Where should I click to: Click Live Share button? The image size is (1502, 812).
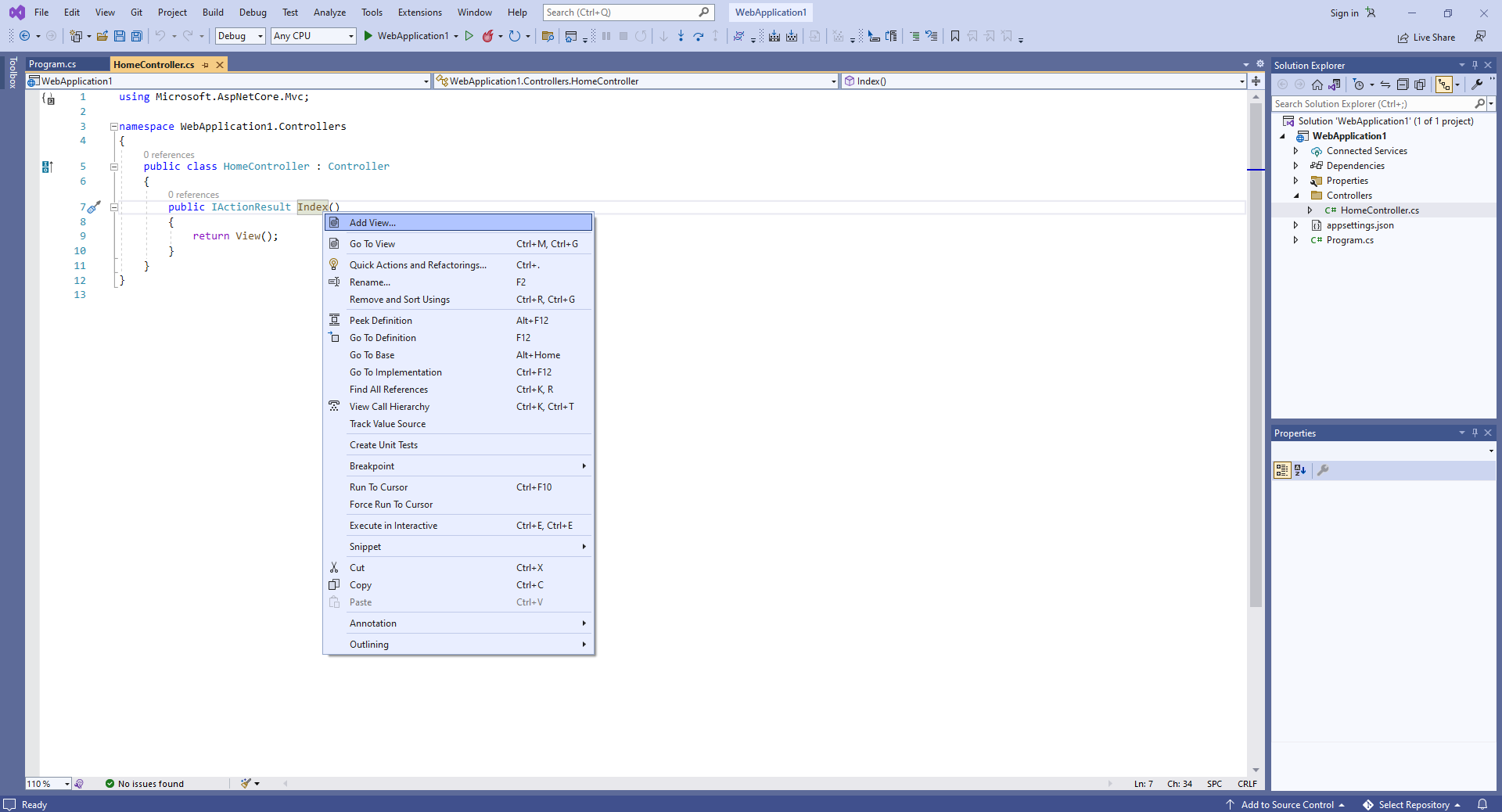click(x=1426, y=38)
